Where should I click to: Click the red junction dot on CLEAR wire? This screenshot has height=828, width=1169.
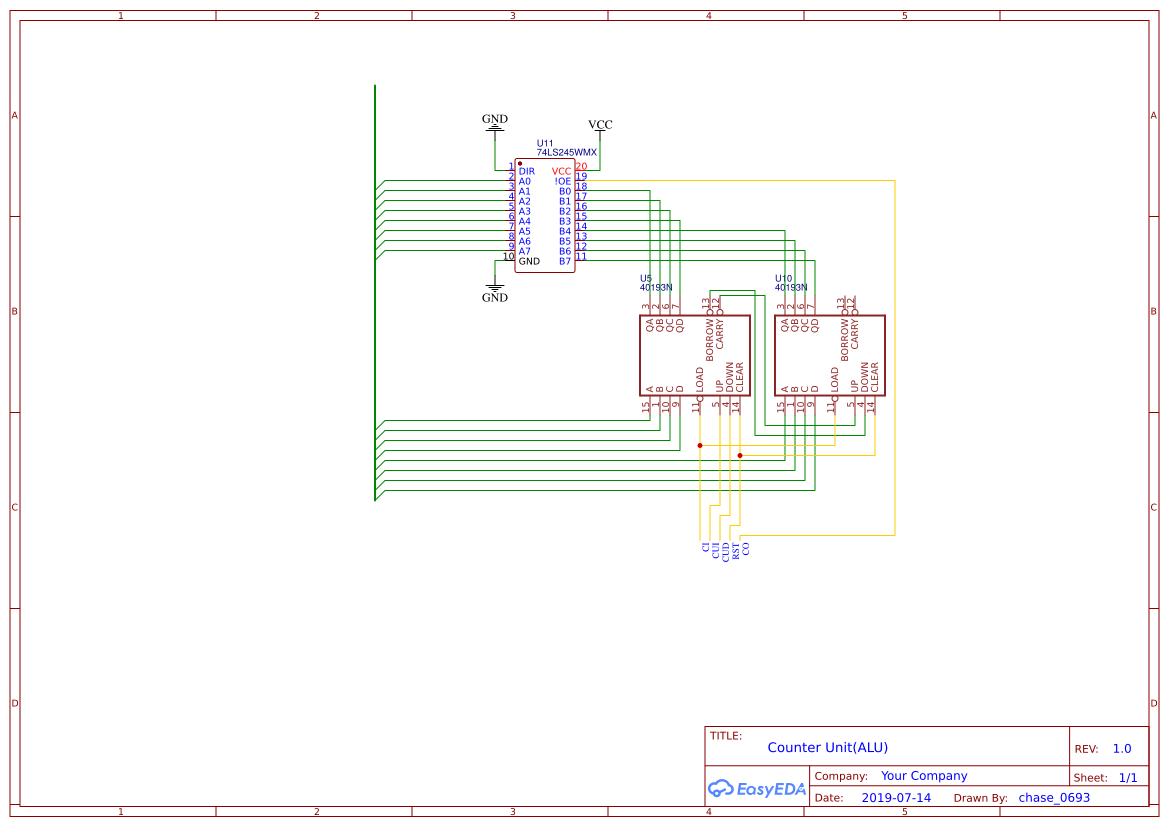click(x=740, y=455)
